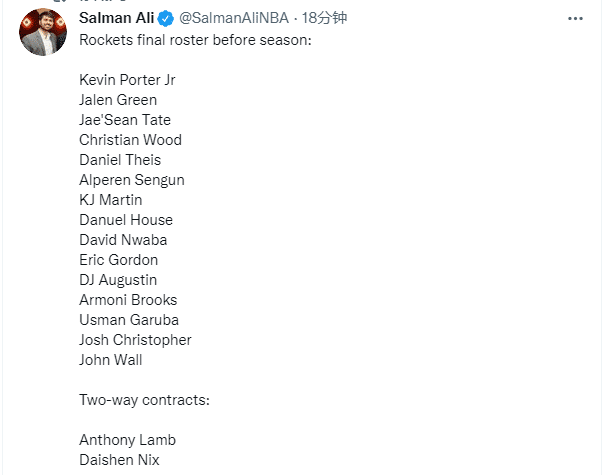Click on Alperen Sengun's name
Screen dimensions: 605x475
pos(132,179)
